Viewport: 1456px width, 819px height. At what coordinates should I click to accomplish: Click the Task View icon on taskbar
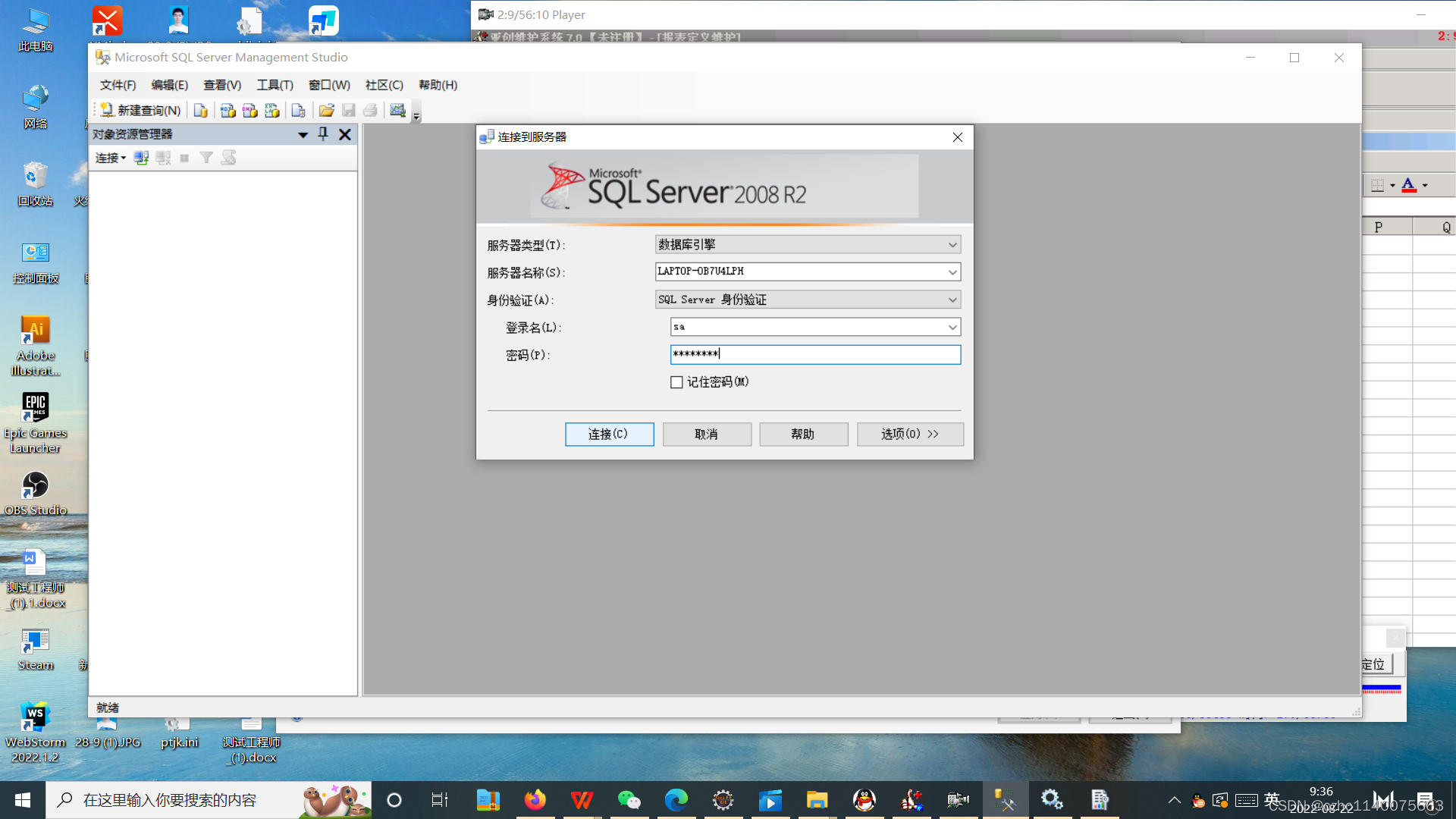pyautogui.click(x=440, y=800)
